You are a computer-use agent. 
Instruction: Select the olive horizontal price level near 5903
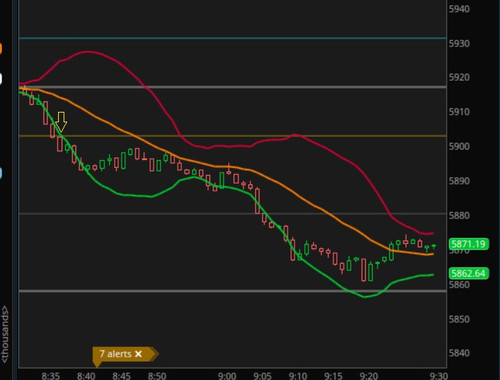point(232,136)
